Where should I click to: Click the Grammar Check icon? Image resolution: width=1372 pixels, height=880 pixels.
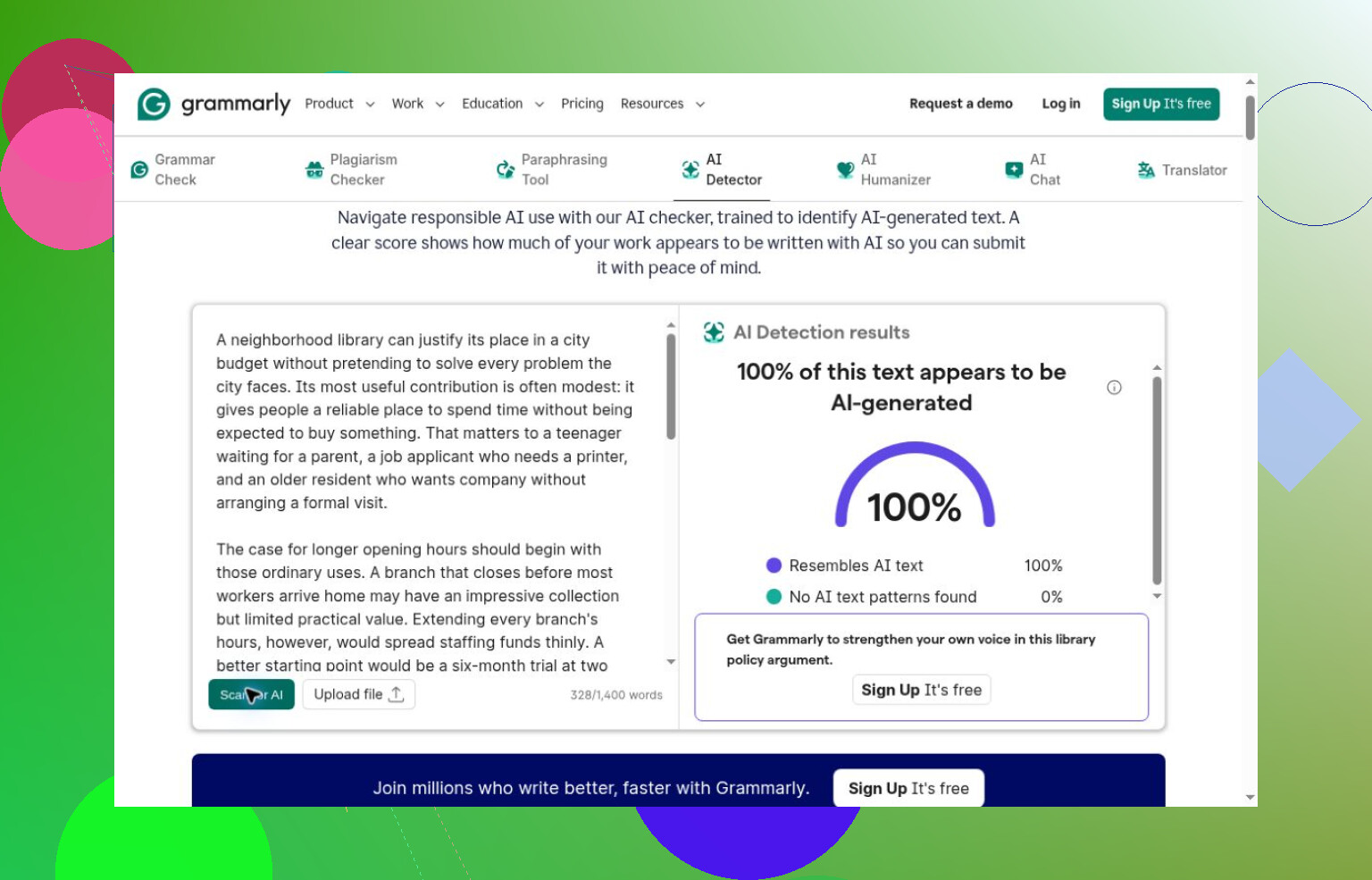[139, 170]
